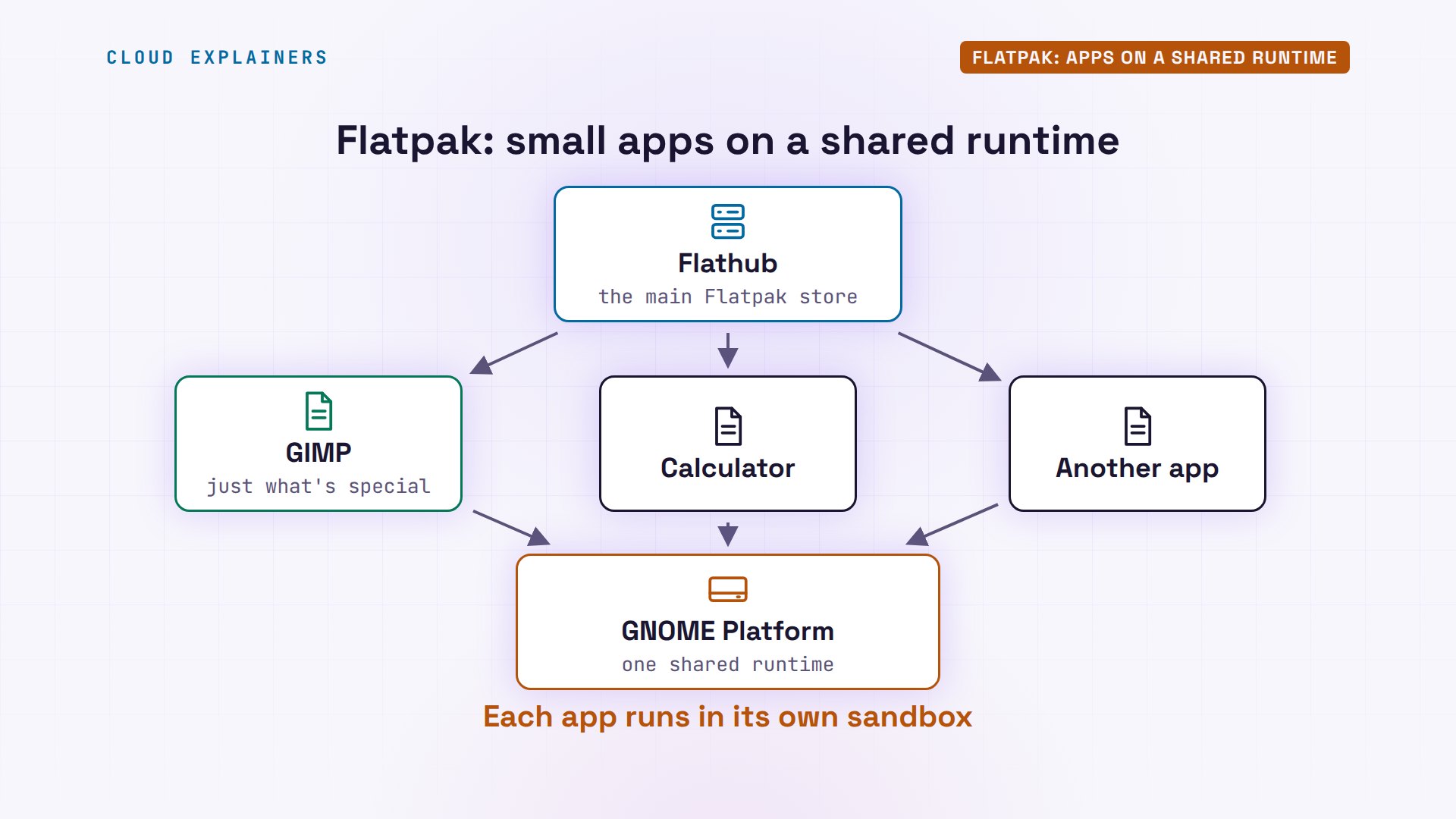Select the Flathub label
The width and height of the screenshot is (1456, 819).
click(728, 263)
